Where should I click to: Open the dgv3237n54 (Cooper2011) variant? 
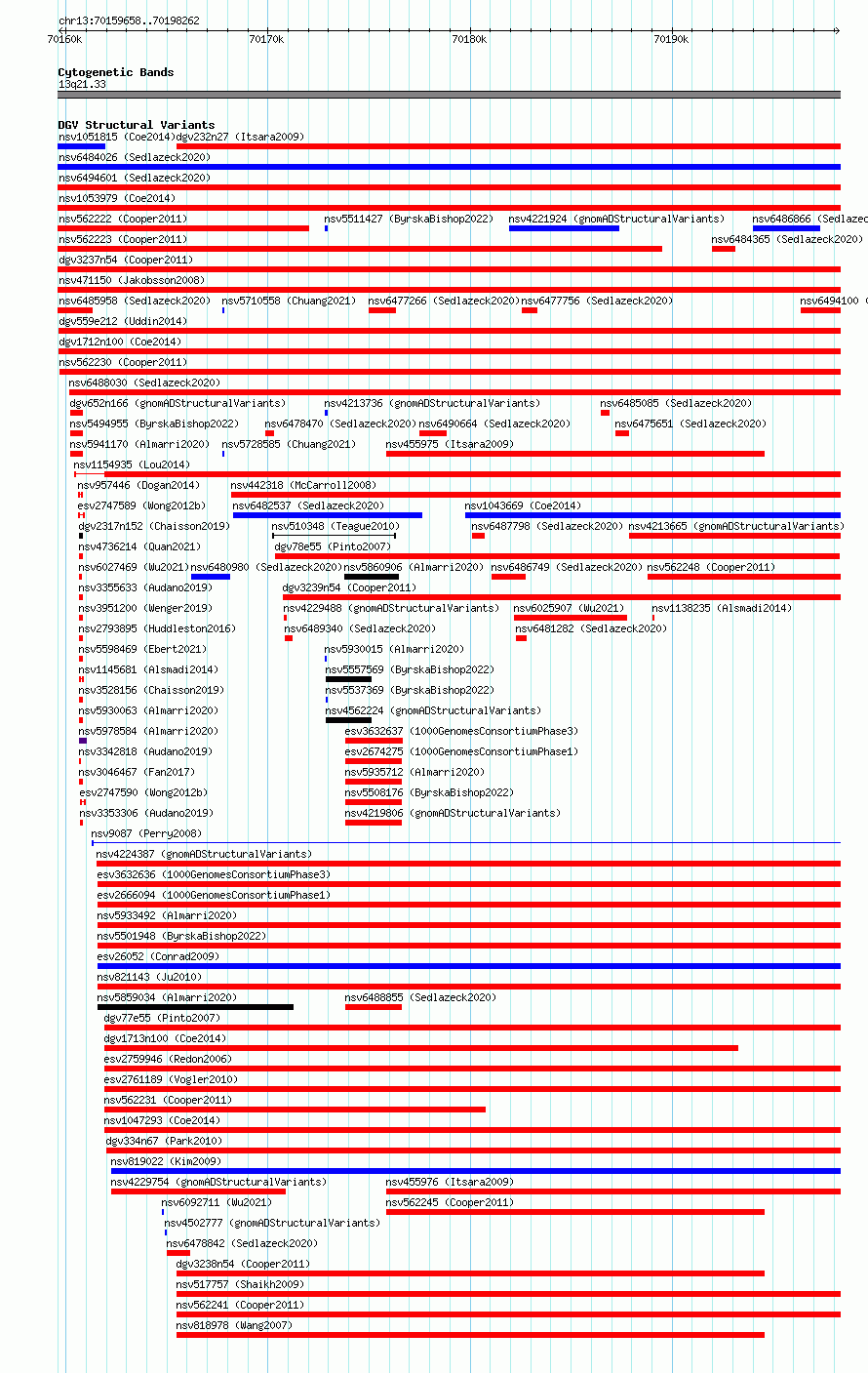coord(126,260)
